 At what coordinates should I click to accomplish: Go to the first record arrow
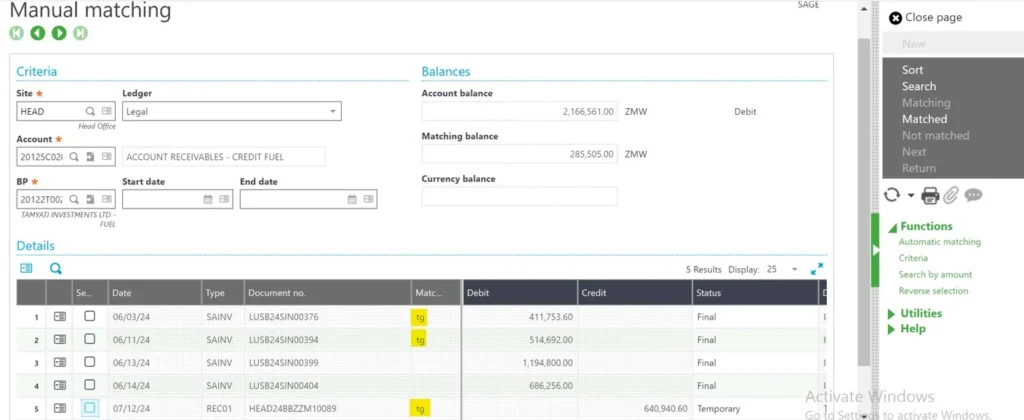point(17,33)
